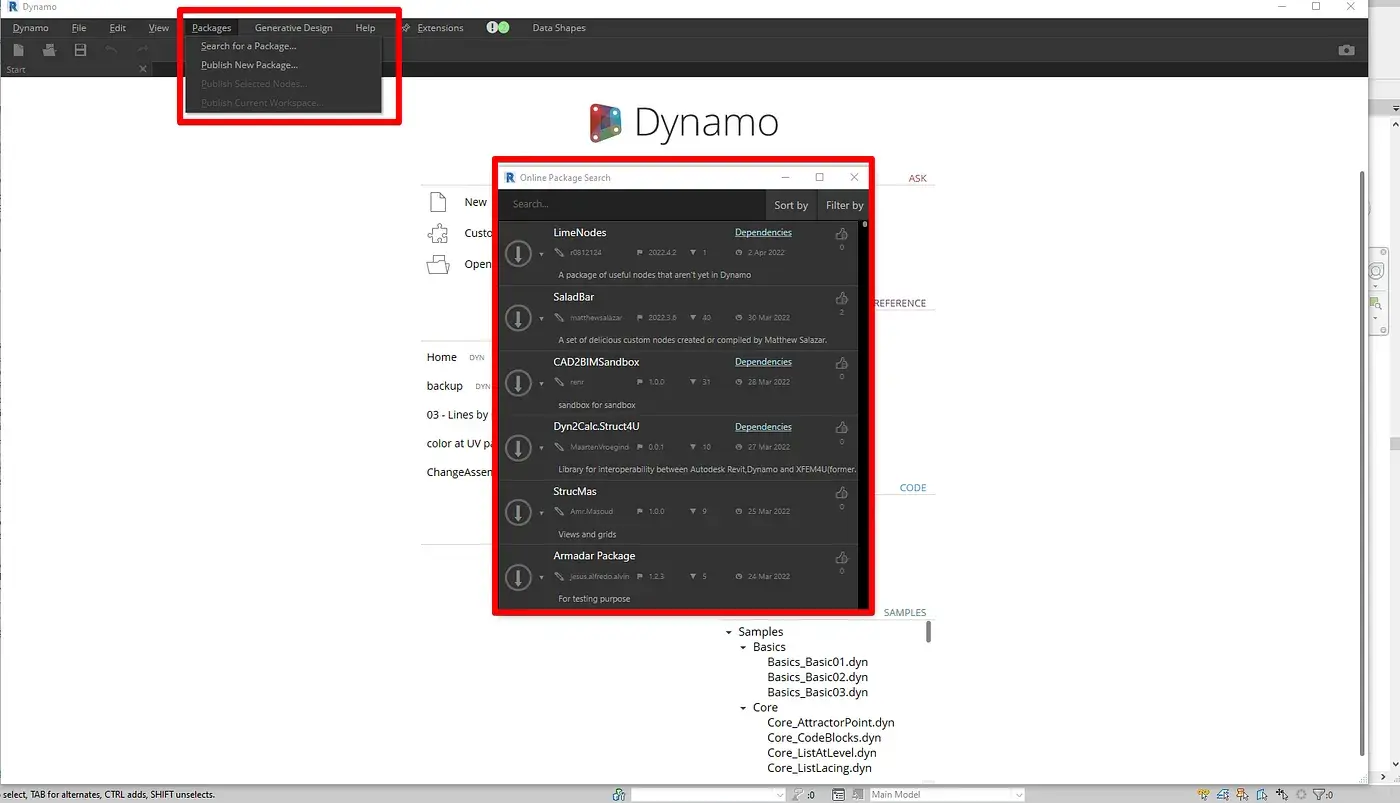Click the worksets icon in Revit status bar
Screen dimensions: 1400x803
(x=620, y=795)
